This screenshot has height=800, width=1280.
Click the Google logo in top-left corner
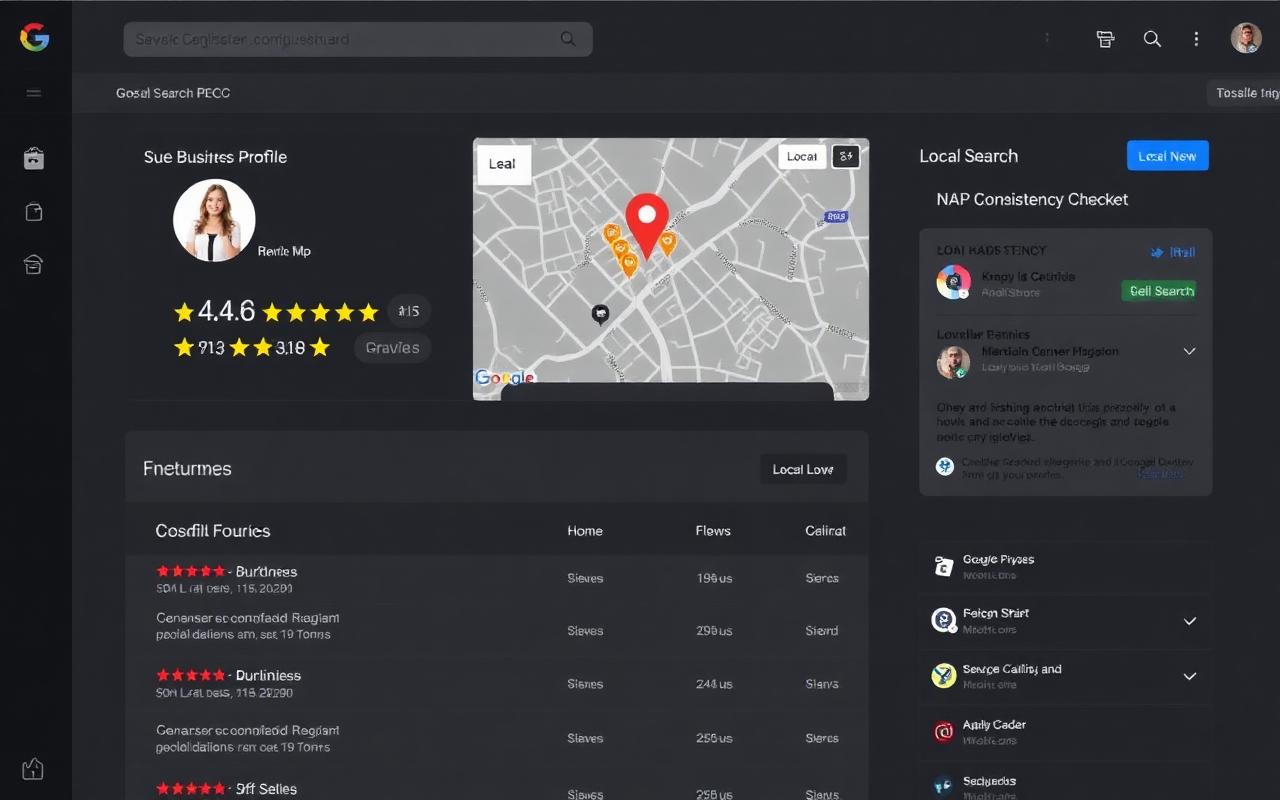pos(34,38)
